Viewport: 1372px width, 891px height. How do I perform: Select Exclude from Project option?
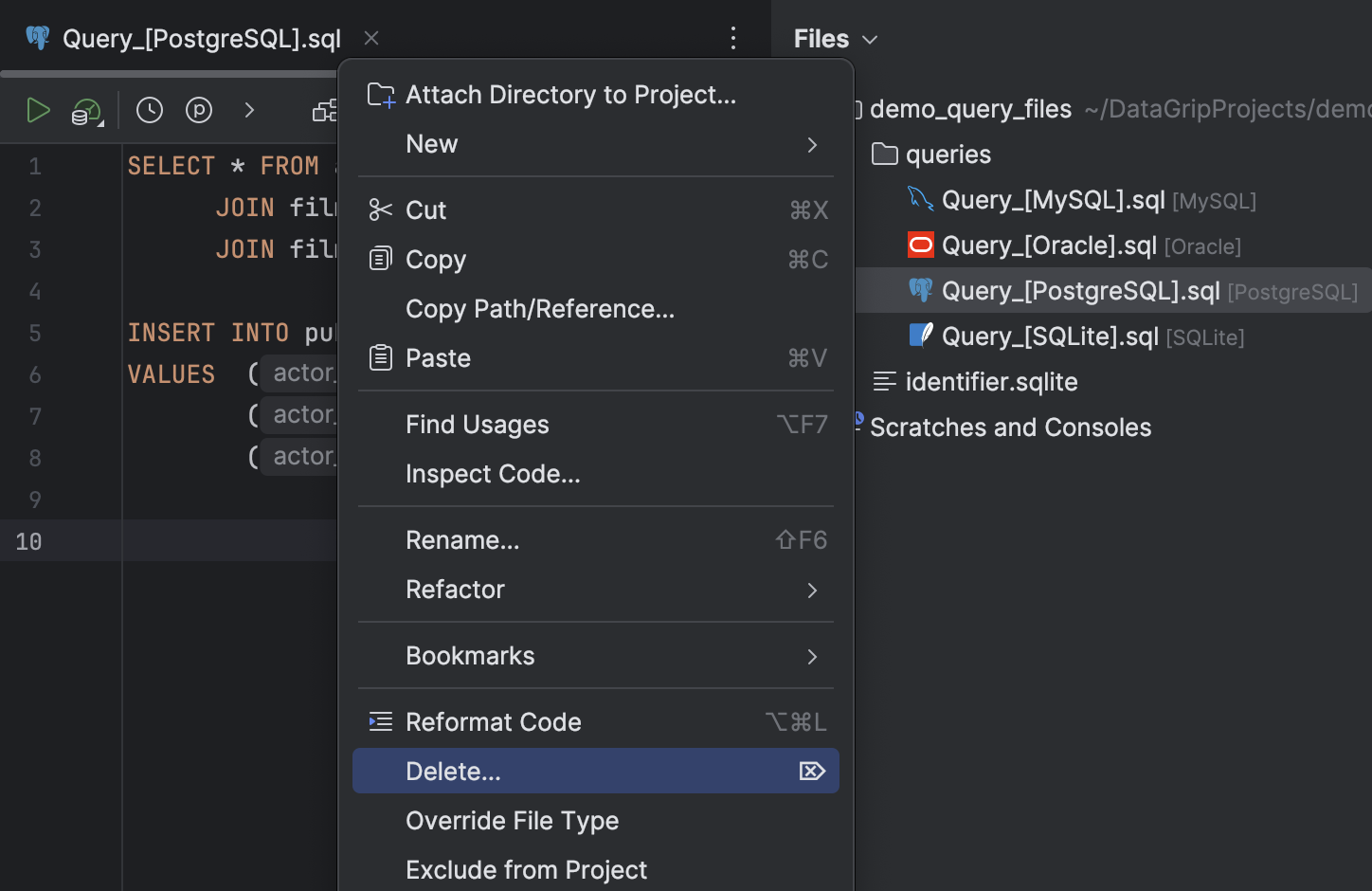[x=596, y=870]
